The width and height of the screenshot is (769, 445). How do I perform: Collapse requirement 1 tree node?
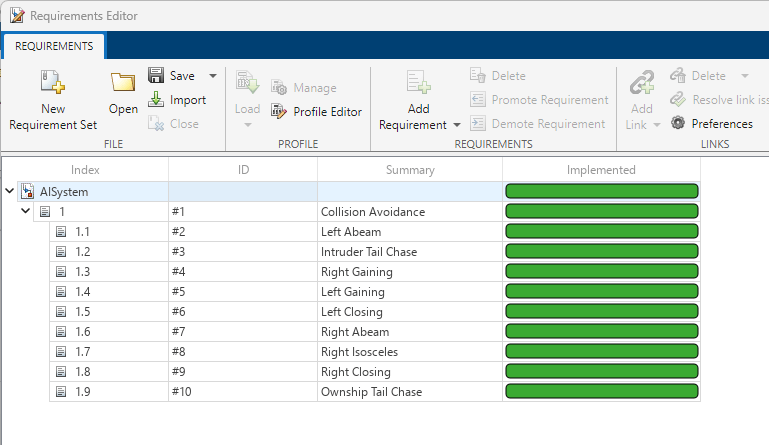[26, 211]
